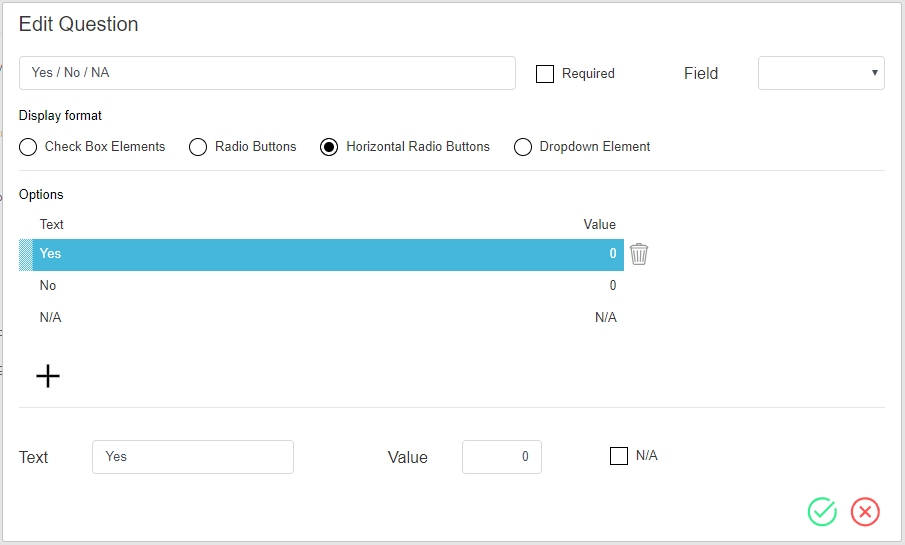
Task: Add a new option with plus icon
Action: pos(48,376)
